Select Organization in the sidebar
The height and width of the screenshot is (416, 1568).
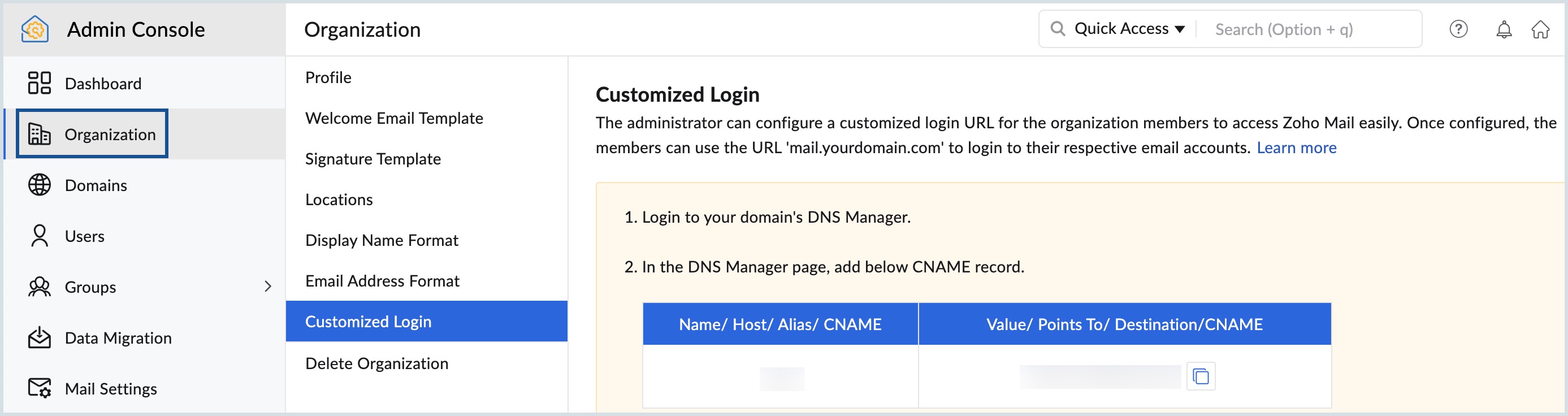110,134
